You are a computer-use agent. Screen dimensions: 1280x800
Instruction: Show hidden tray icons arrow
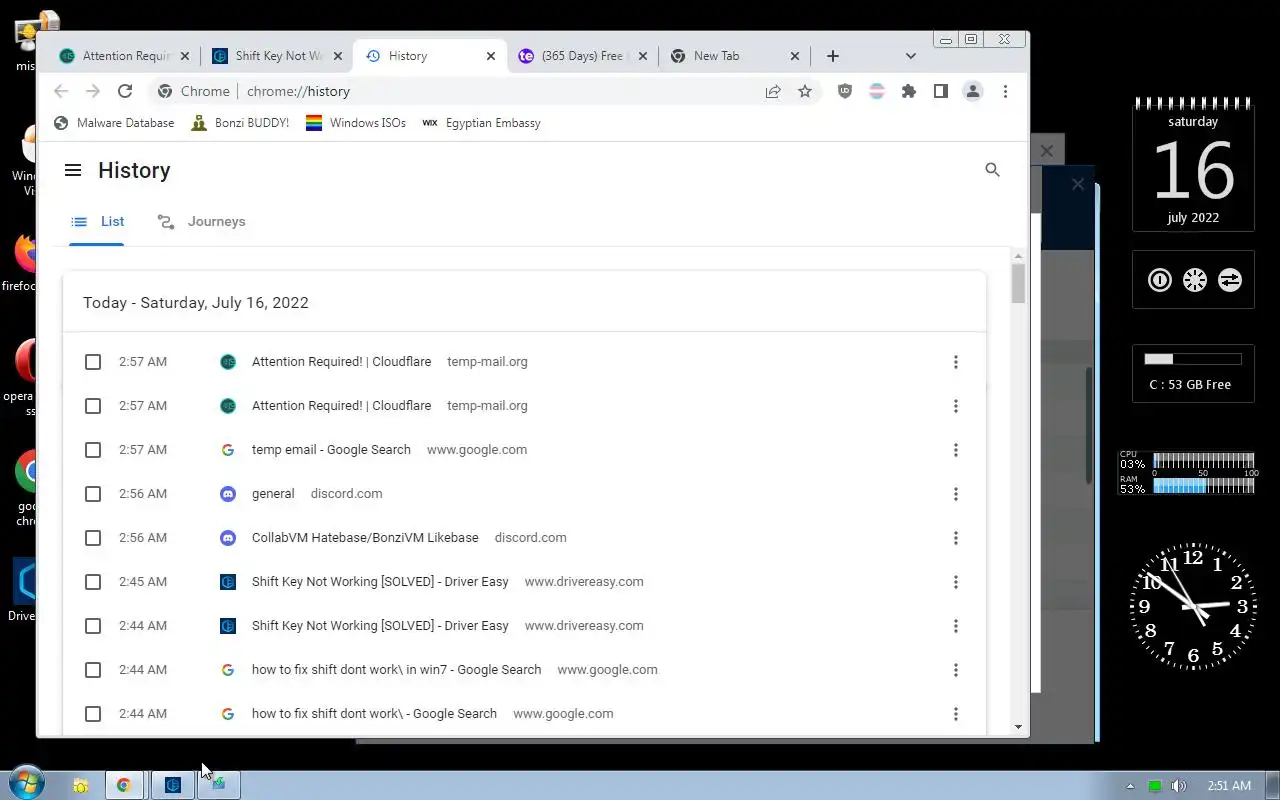click(x=1130, y=786)
